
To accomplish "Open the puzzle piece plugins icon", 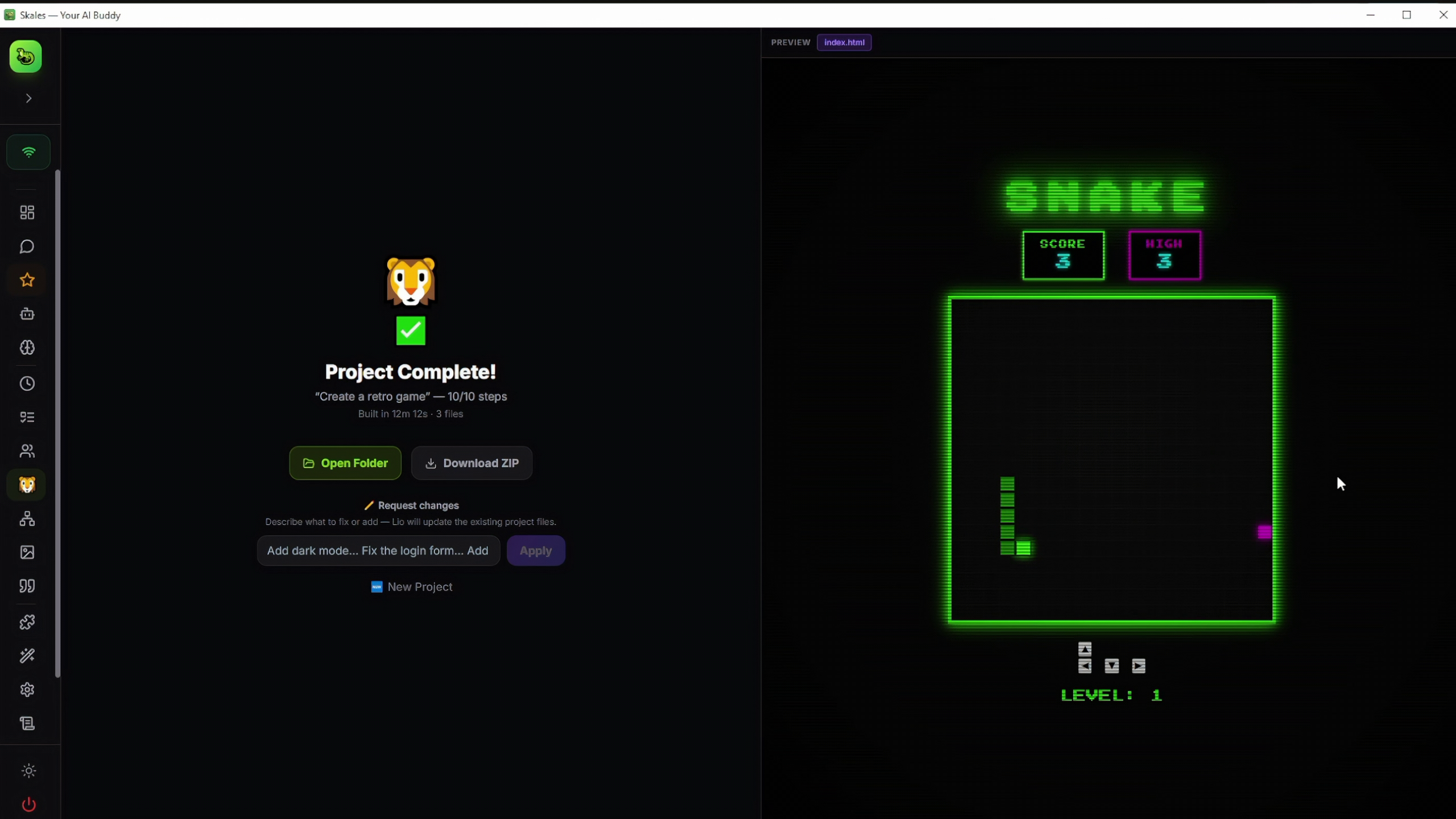I will (27, 622).
